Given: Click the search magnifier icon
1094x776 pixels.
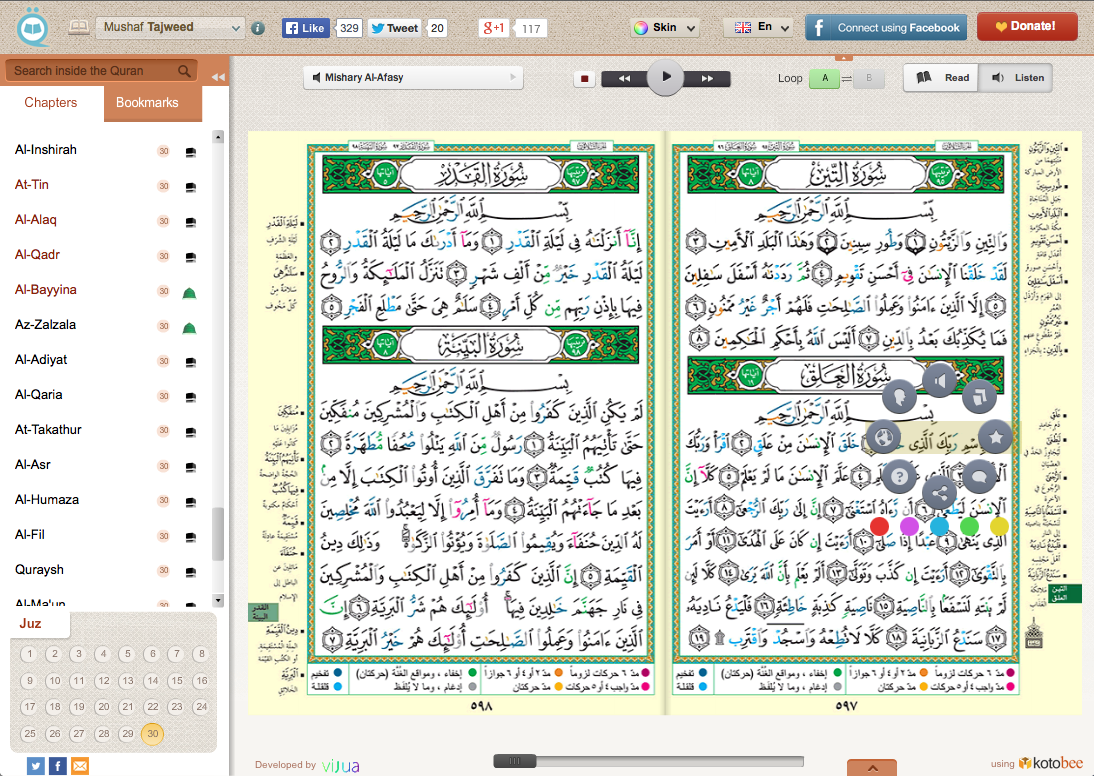Looking at the screenshot, I should click(x=184, y=70).
